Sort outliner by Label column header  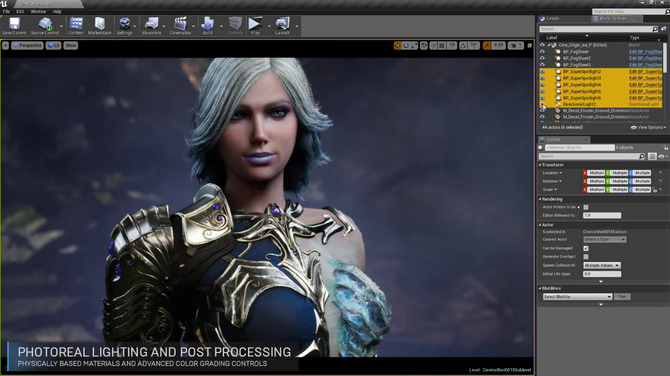(x=552, y=38)
